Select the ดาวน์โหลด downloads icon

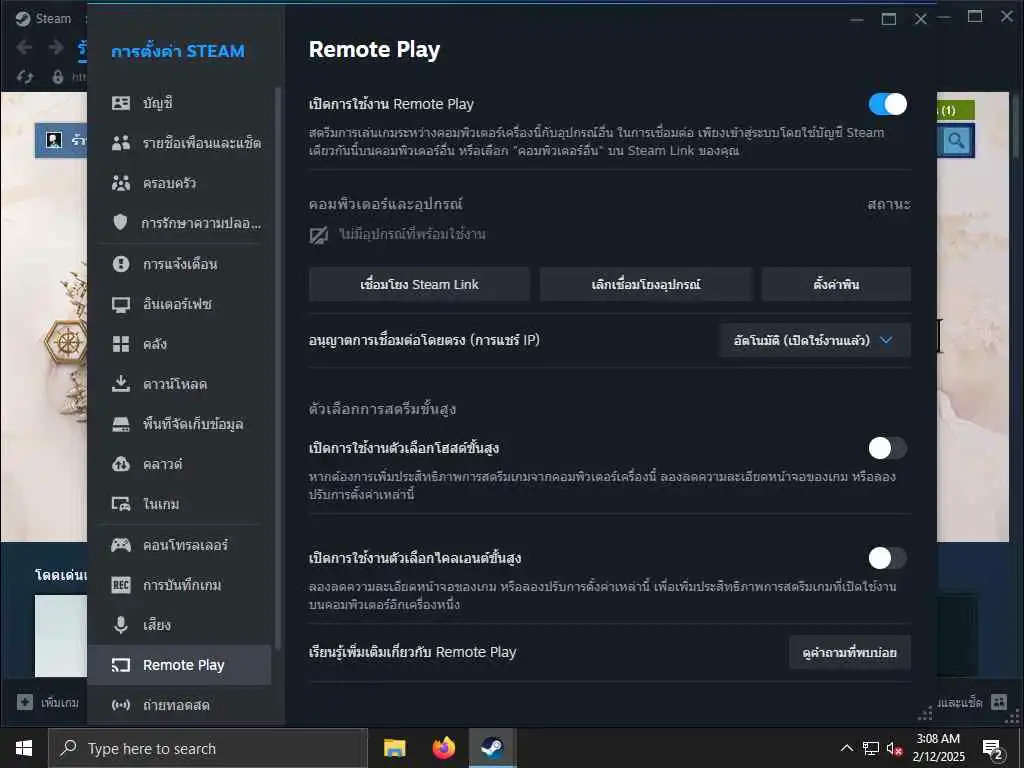pos(121,384)
